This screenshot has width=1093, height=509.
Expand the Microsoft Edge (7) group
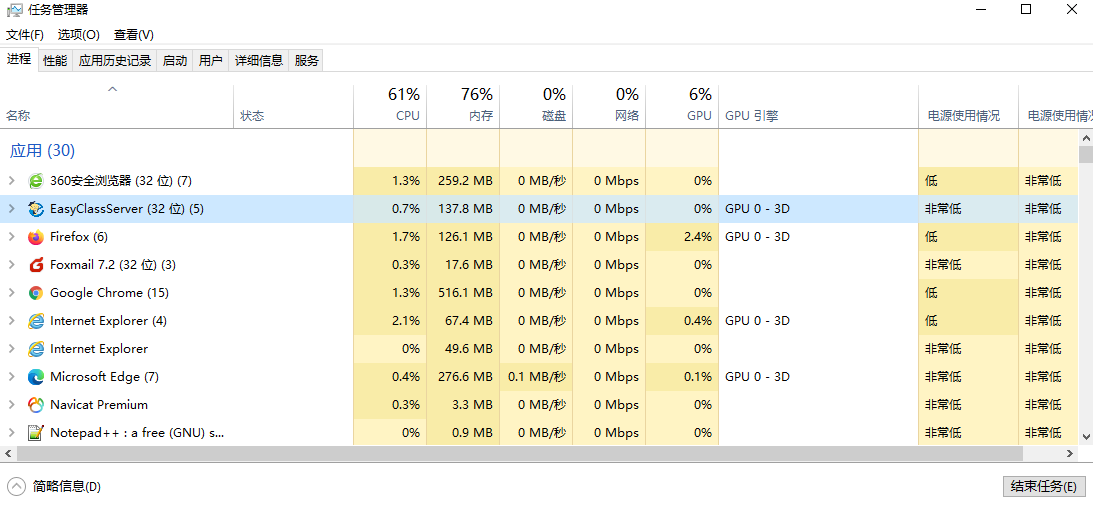click(x=11, y=377)
